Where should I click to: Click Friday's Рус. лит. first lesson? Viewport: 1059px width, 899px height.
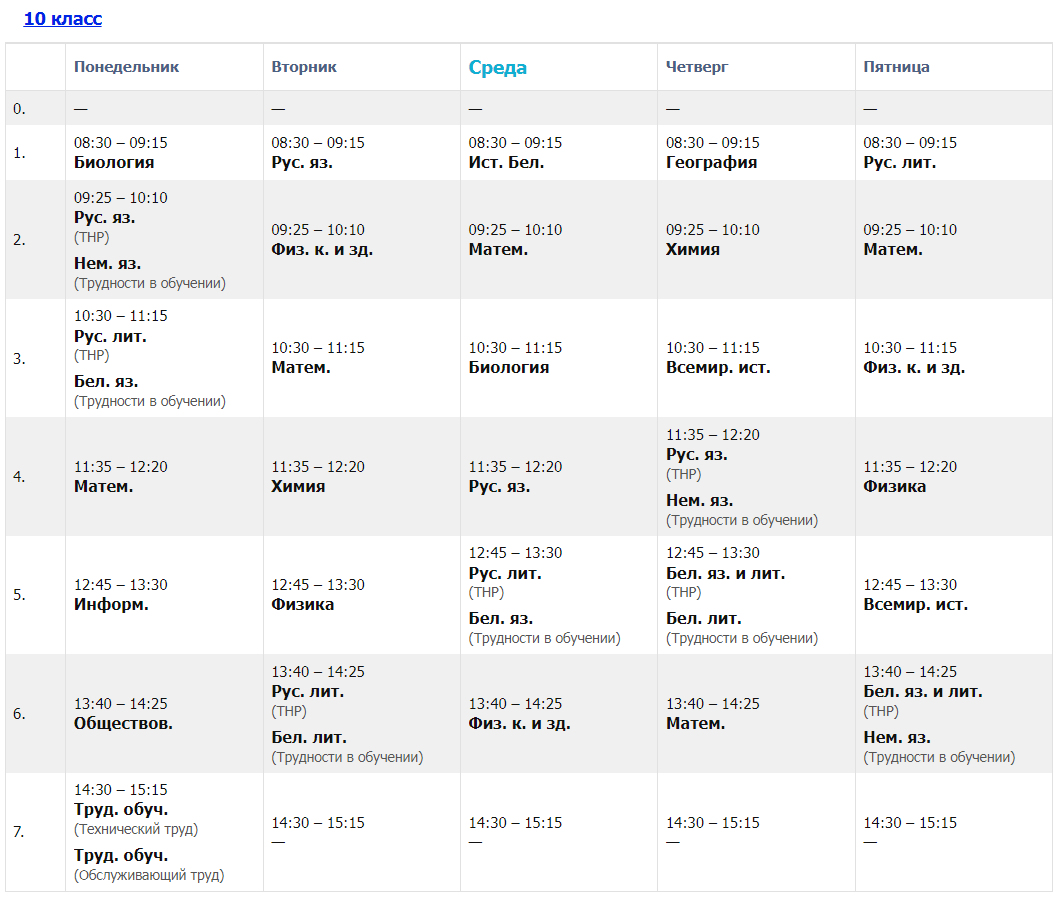pos(899,163)
